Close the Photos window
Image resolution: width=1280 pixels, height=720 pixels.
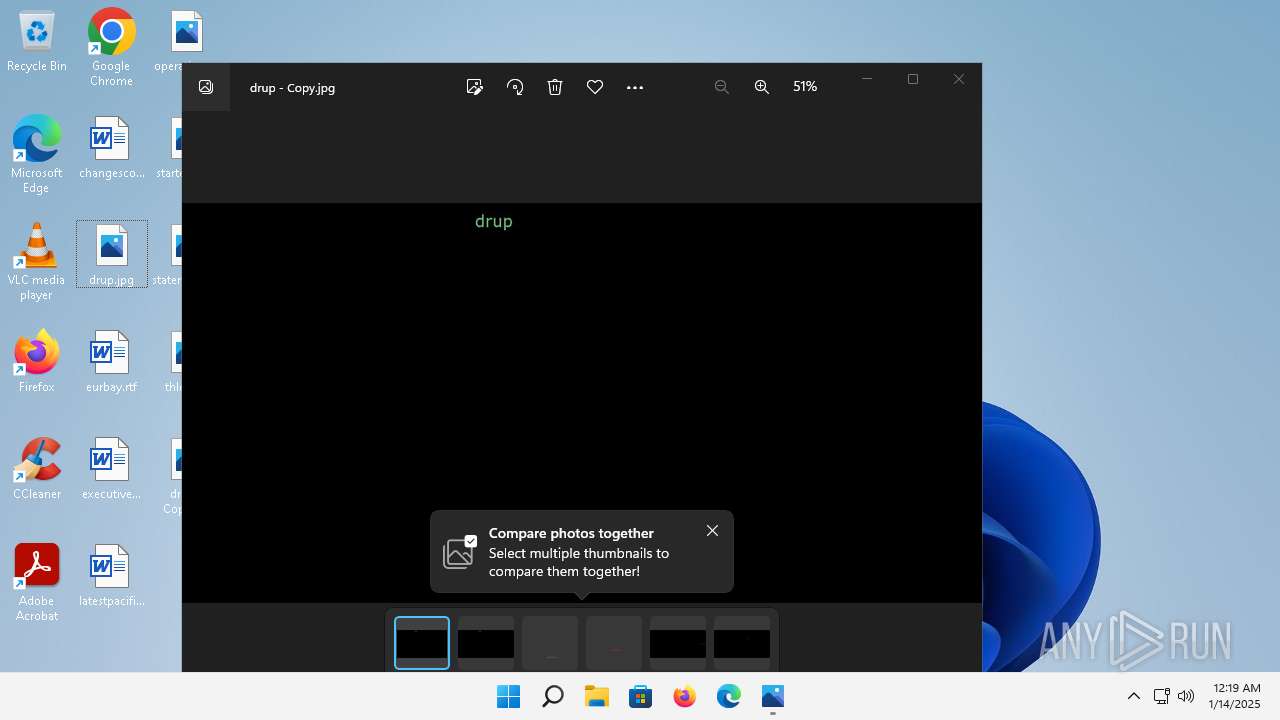(959, 79)
